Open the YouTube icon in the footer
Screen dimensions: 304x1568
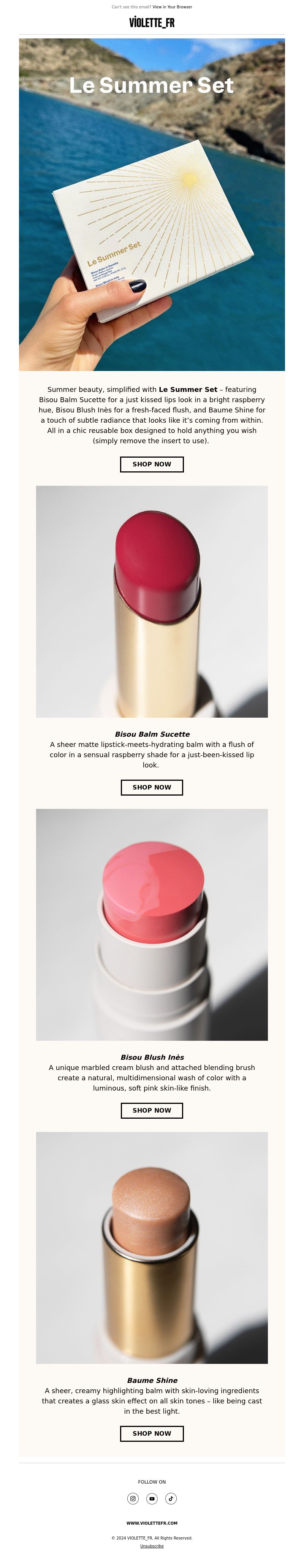[x=152, y=1498]
